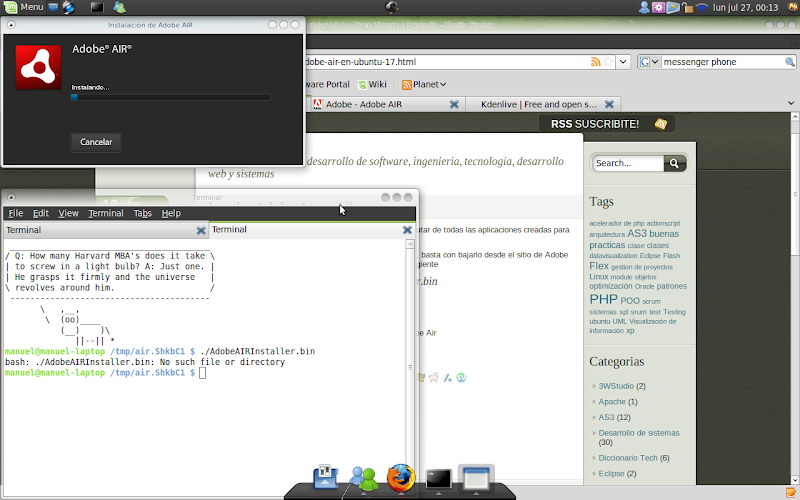Close the first Terminal tab

(201, 231)
